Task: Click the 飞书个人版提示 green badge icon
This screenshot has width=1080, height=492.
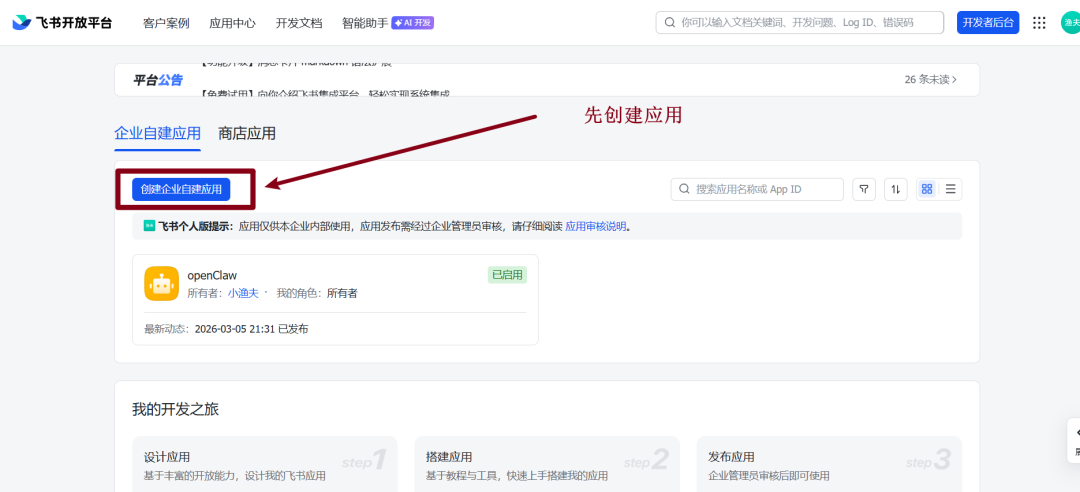Action: click(149, 226)
